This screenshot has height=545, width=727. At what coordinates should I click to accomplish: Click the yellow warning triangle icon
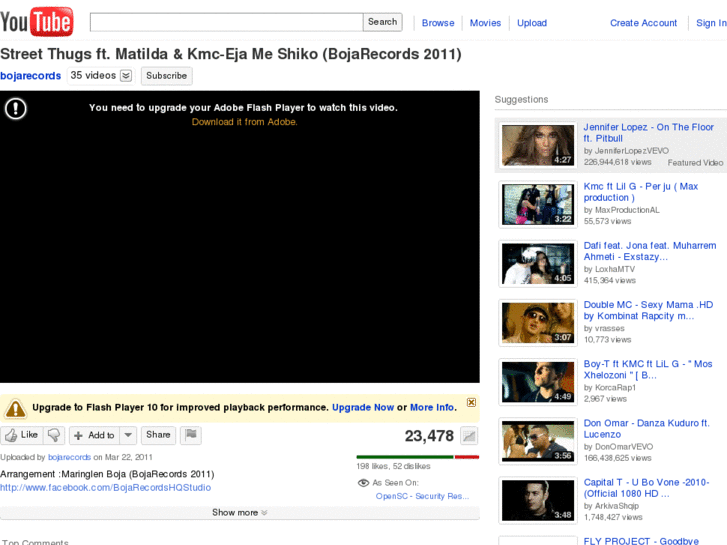pos(15,408)
